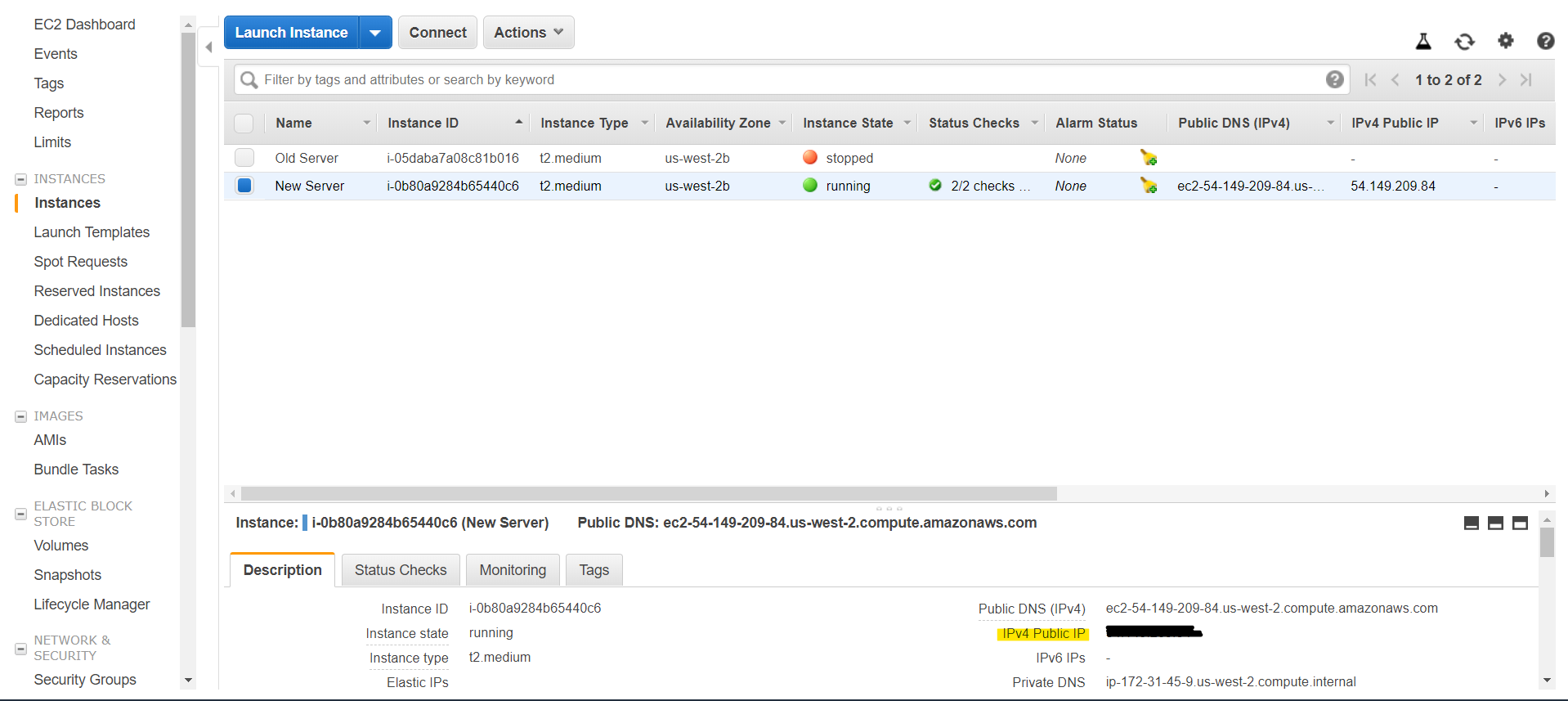Click alarm icon for Old Server row
This screenshot has width=1568, height=701.
click(1149, 158)
